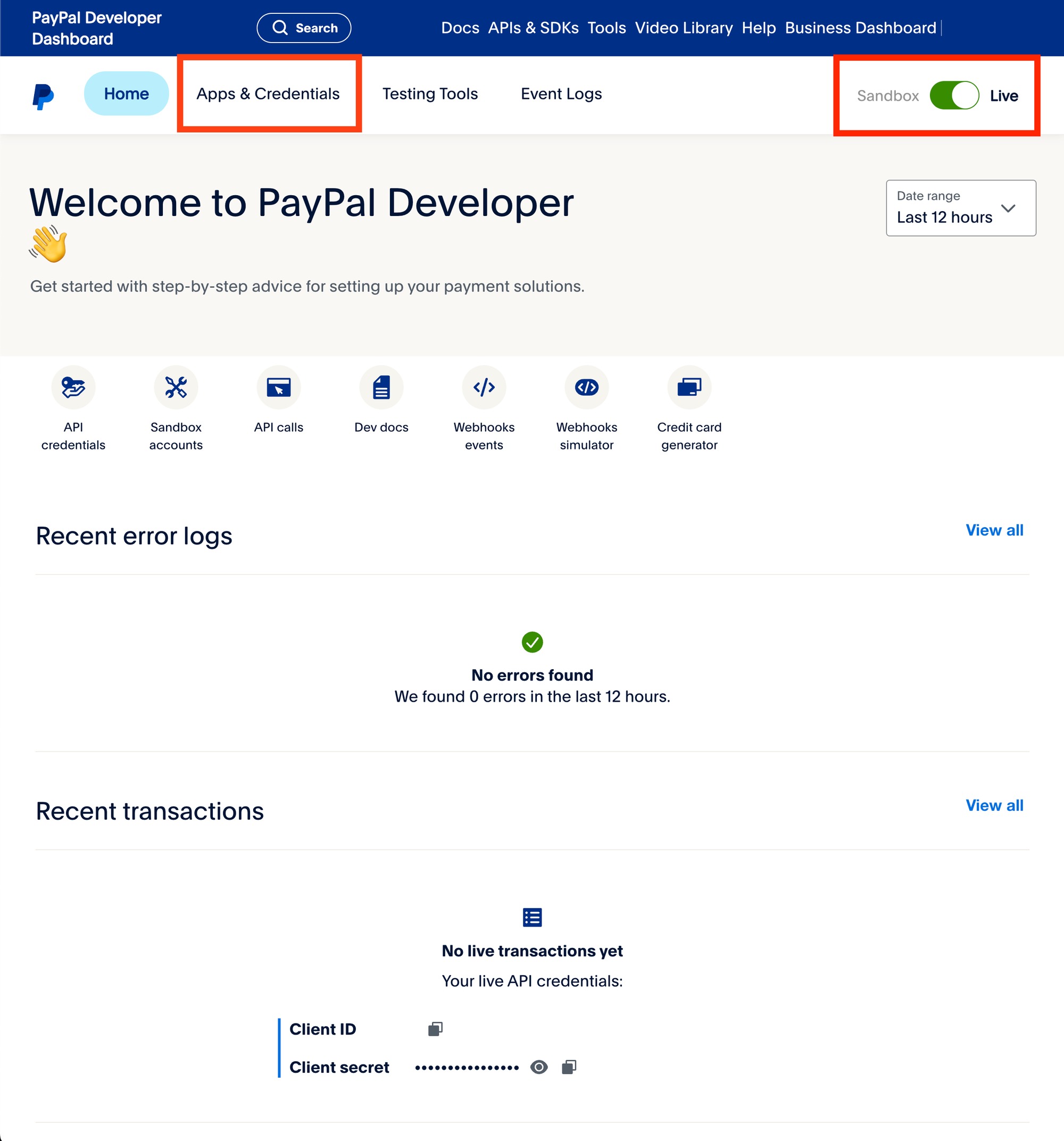Image resolution: width=1064 pixels, height=1141 pixels.
Task: Click 'No live transactions yet' text
Action: point(532,951)
